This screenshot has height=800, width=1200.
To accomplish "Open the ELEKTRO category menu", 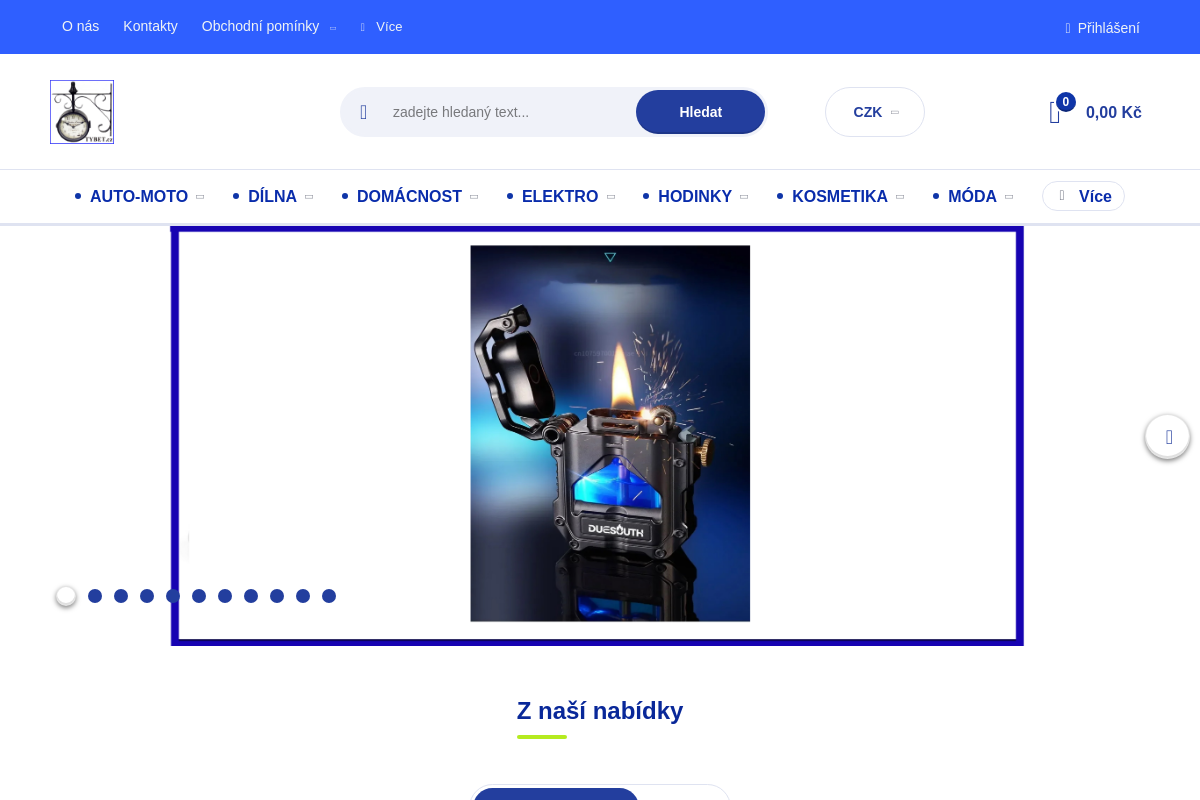I will 560,197.
